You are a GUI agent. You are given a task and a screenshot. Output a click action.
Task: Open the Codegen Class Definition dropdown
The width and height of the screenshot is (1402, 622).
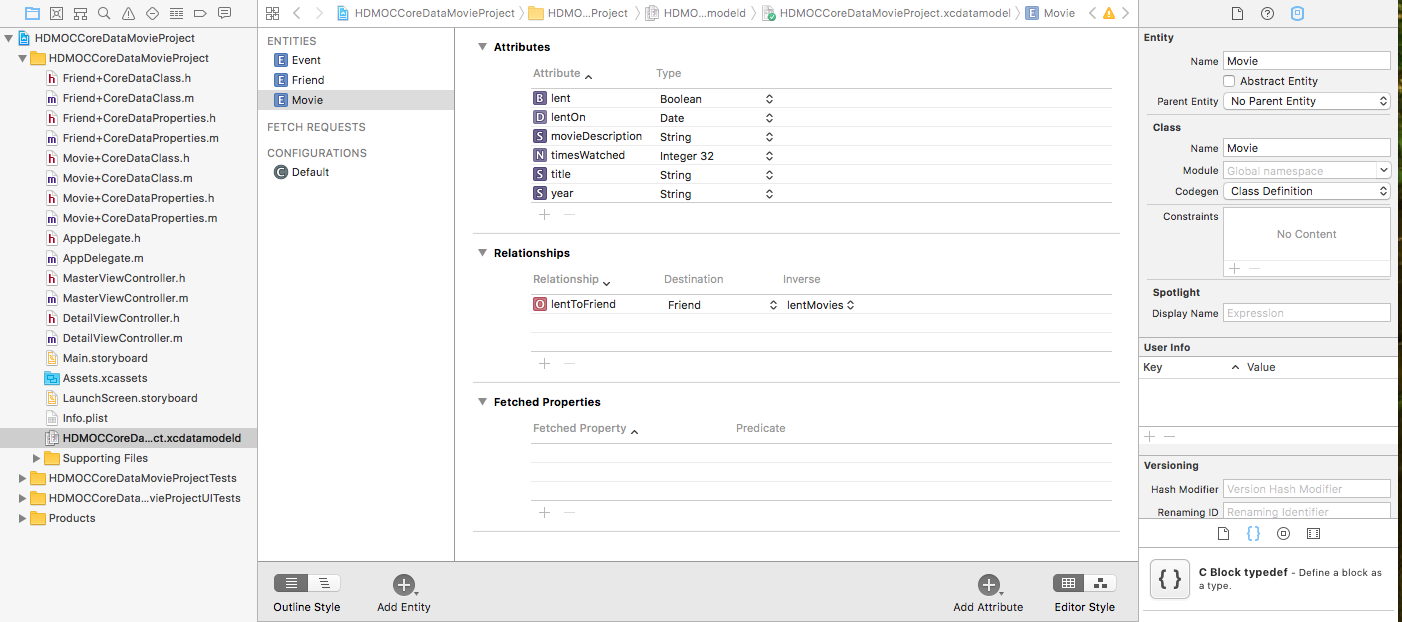[1307, 191]
